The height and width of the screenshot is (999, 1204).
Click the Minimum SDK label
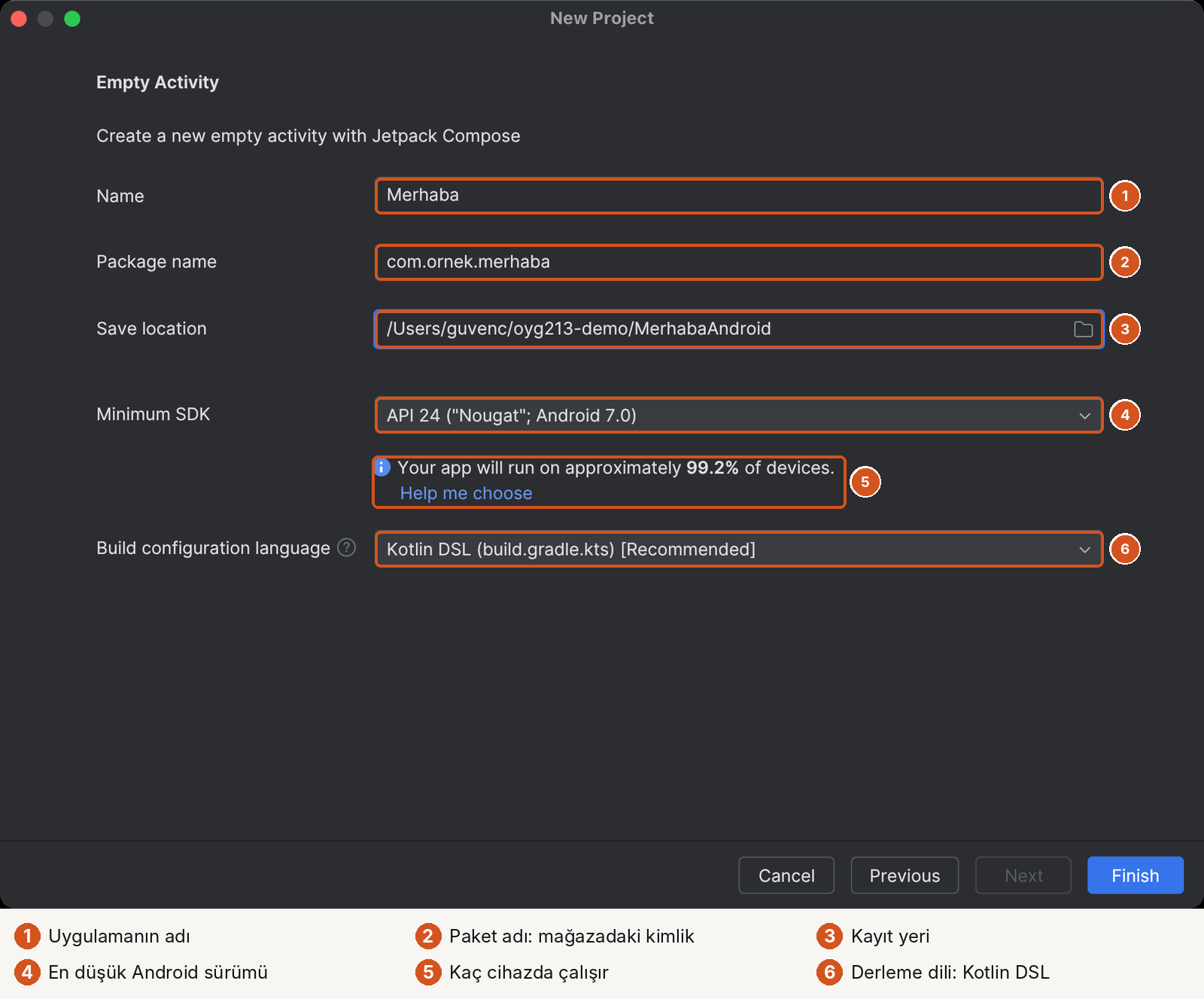[x=154, y=414]
